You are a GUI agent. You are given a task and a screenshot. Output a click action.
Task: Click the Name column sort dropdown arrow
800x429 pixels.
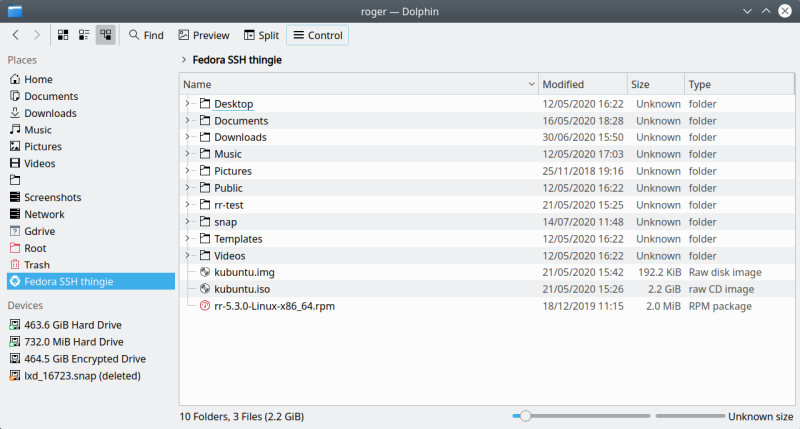tap(530, 85)
